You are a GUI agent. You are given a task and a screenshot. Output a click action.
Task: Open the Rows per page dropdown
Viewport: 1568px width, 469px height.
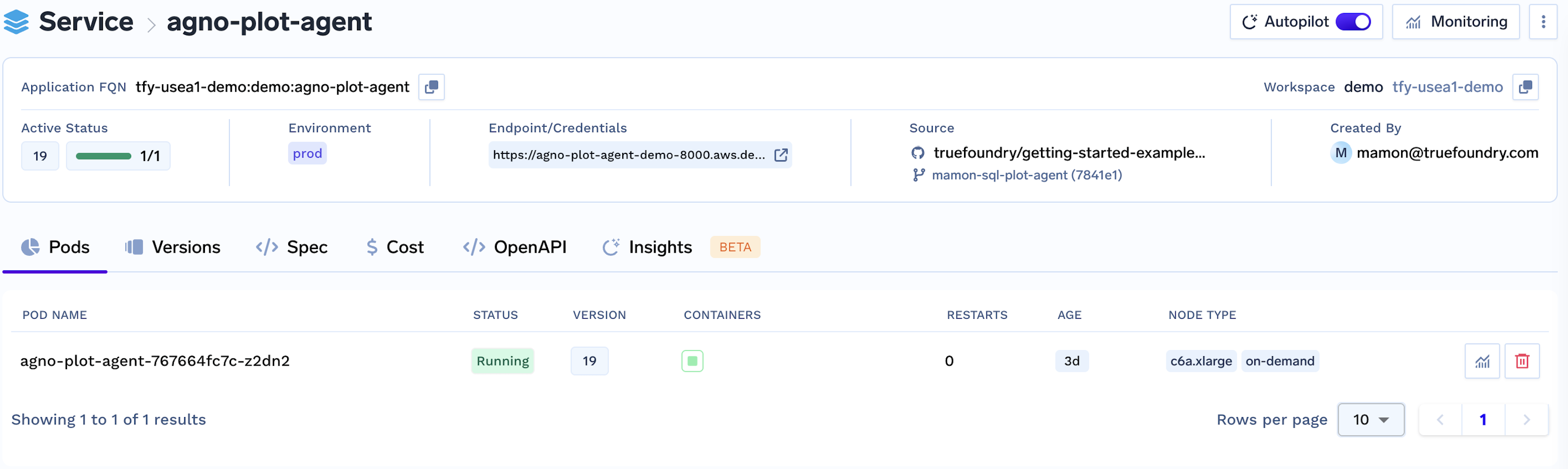(x=1371, y=420)
